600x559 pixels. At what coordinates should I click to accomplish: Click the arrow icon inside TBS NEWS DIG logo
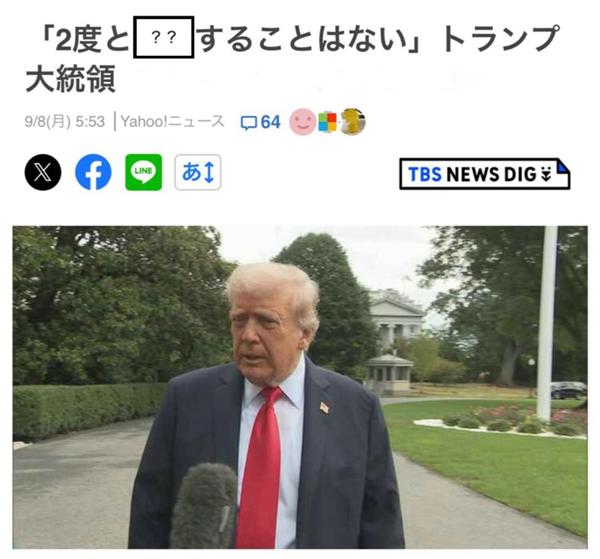tap(546, 175)
